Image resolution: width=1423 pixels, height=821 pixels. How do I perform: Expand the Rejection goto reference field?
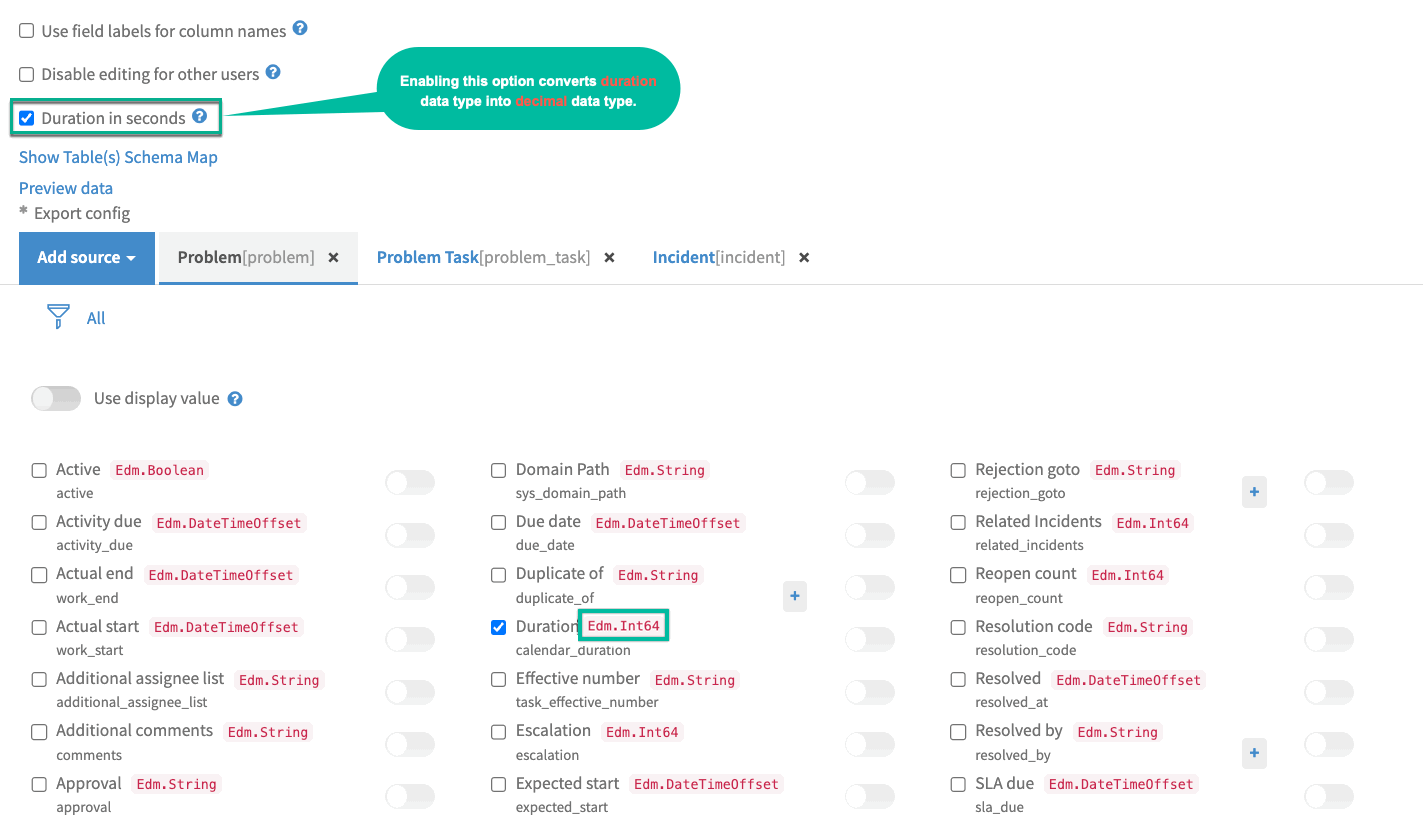[x=1254, y=492]
